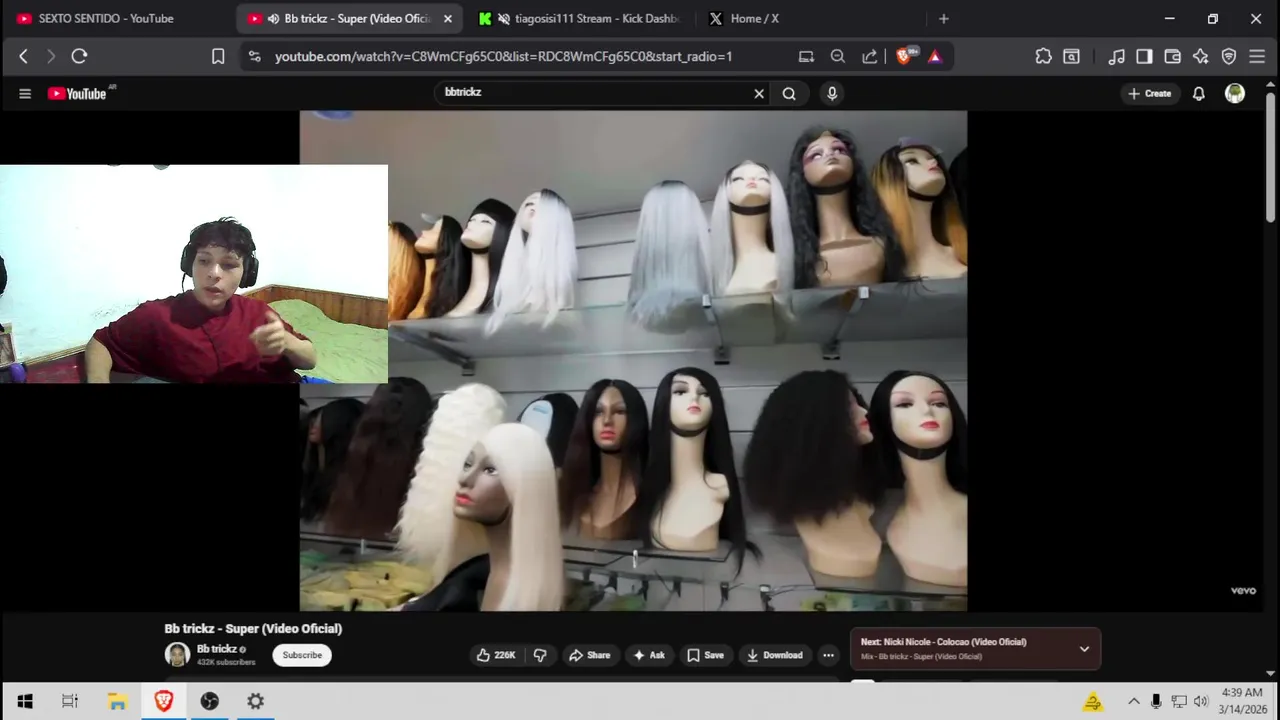The height and width of the screenshot is (720, 1280).
Task: Show hidden system tray icons
Action: point(1134,701)
